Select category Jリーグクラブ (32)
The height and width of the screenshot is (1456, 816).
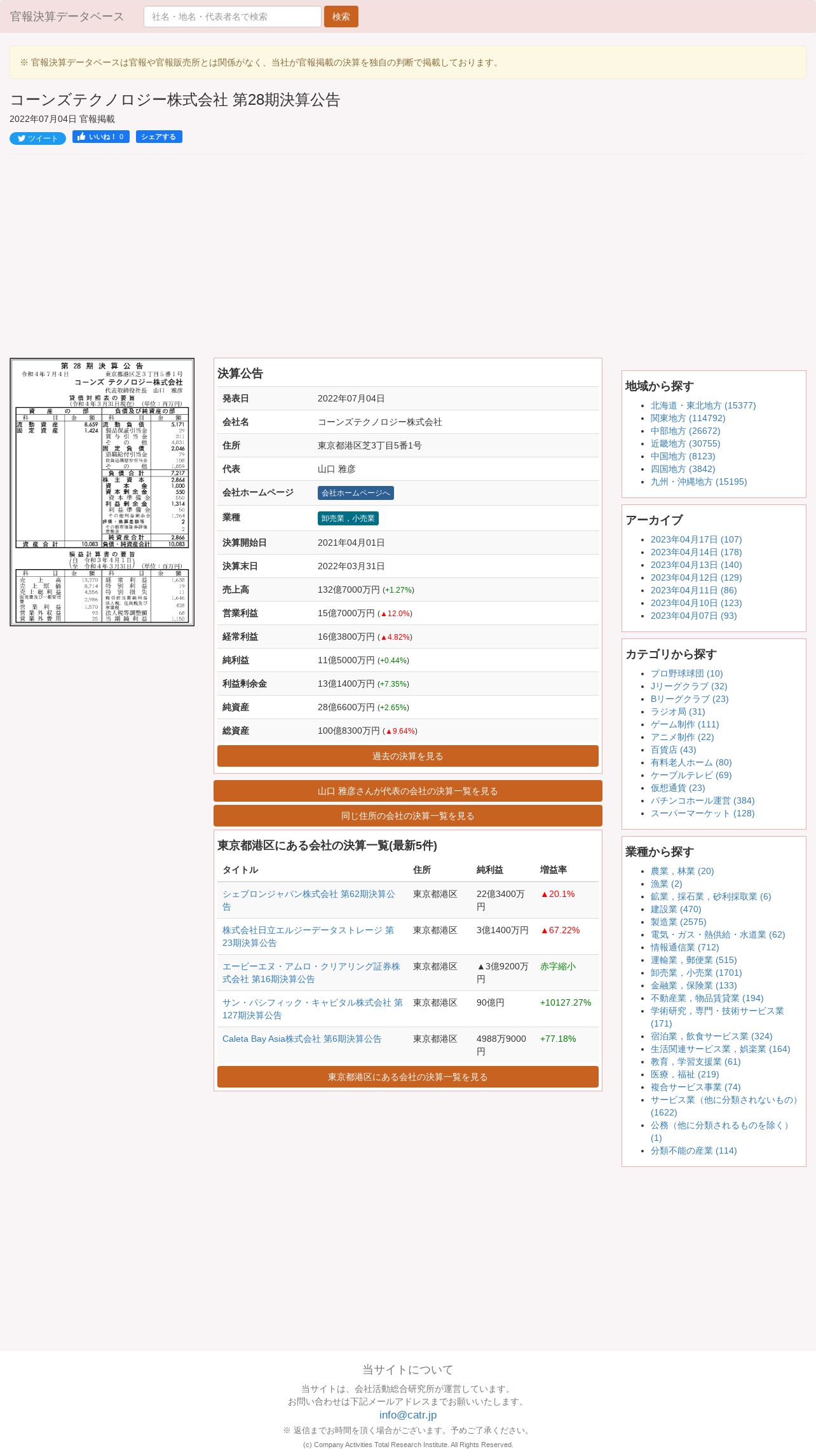[x=689, y=686]
